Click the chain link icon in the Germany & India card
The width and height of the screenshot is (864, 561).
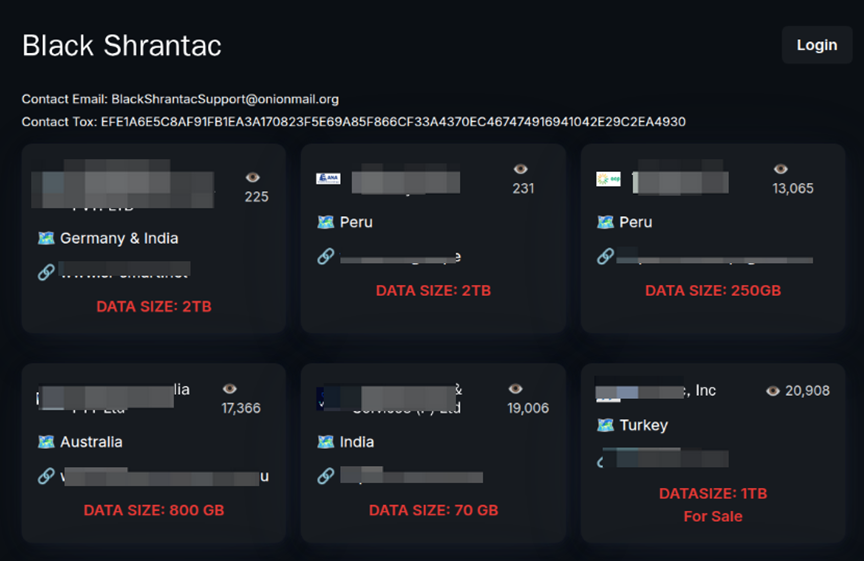[46, 273]
